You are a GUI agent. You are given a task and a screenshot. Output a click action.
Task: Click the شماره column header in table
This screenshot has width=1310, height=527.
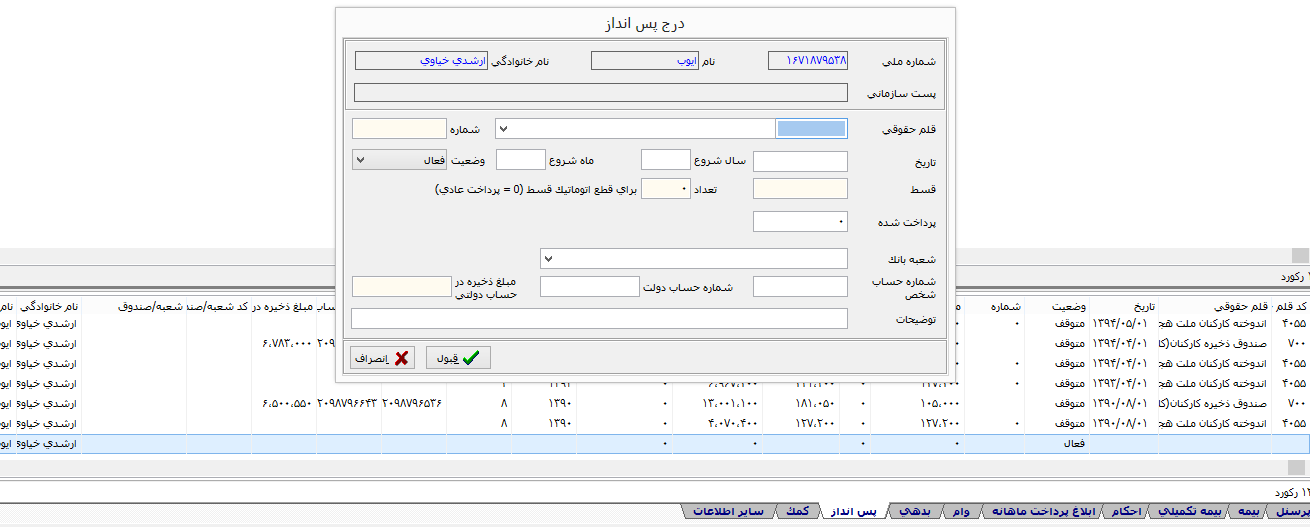point(1007,306)
